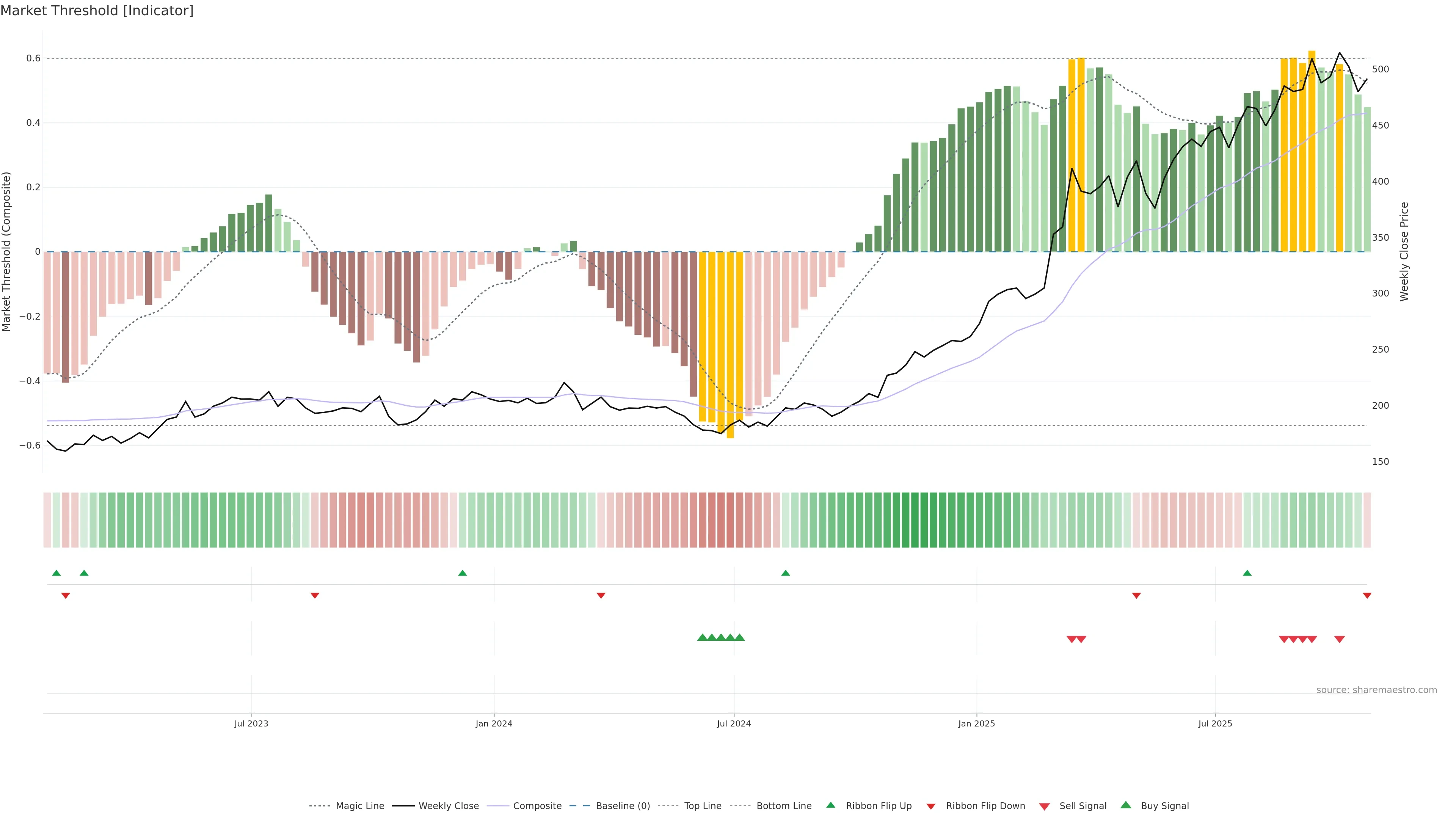The width and height of the screenshot is (1456, 819).
Task: Click the Sell Signal legend triangle icon
Action: click(x=1044, y=806)
